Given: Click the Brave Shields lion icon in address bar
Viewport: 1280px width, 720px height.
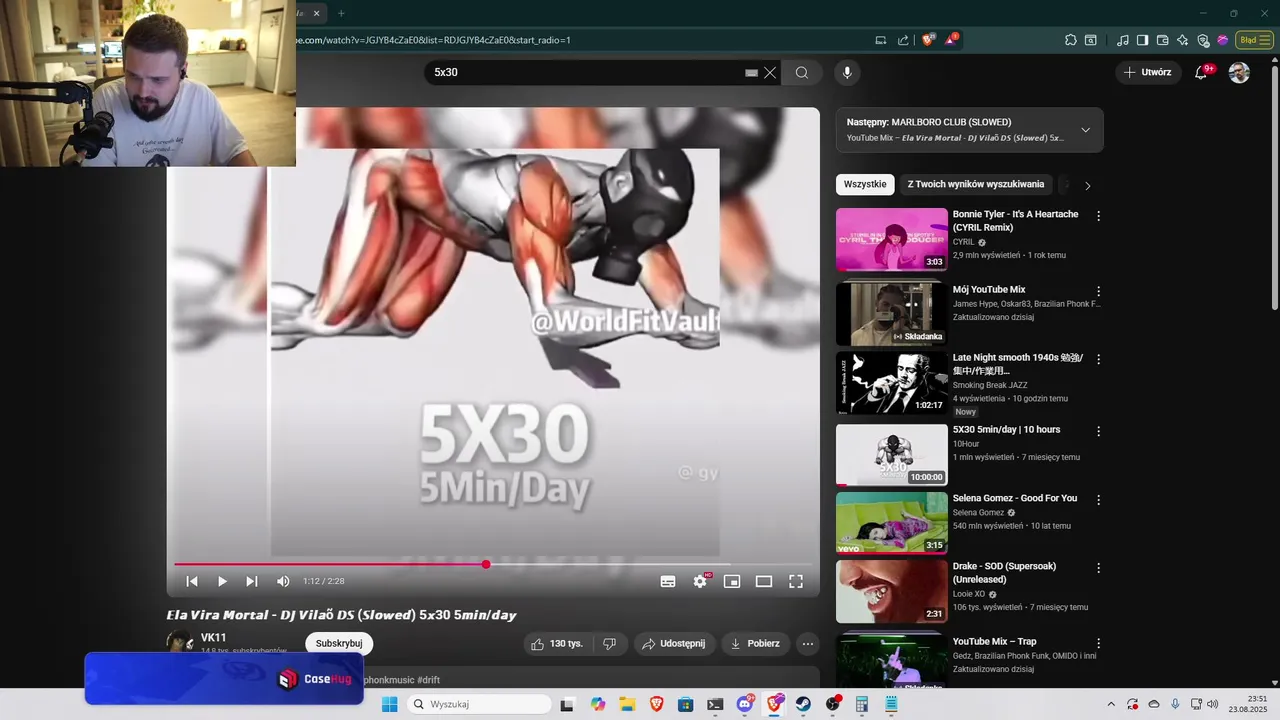Looking at the screenshot, I should point(928,40).
